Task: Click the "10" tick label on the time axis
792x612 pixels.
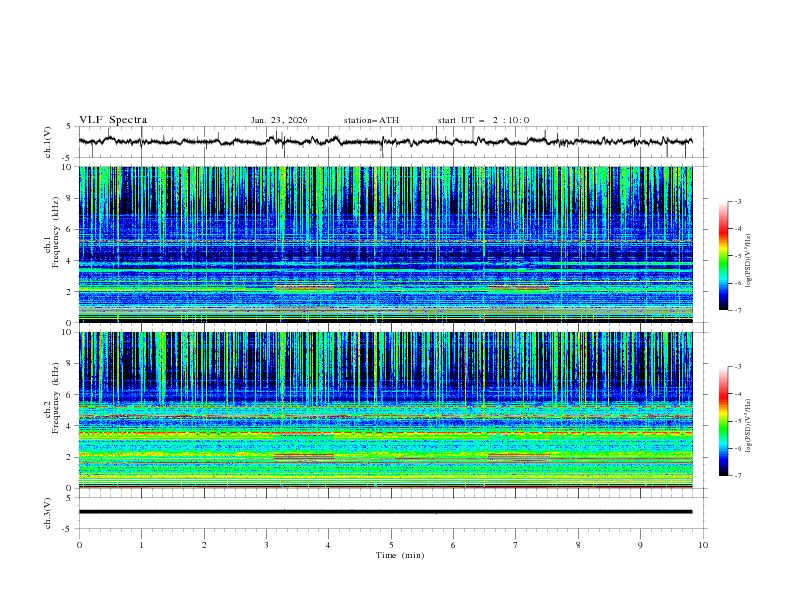Action: click(x=703, y=545)
